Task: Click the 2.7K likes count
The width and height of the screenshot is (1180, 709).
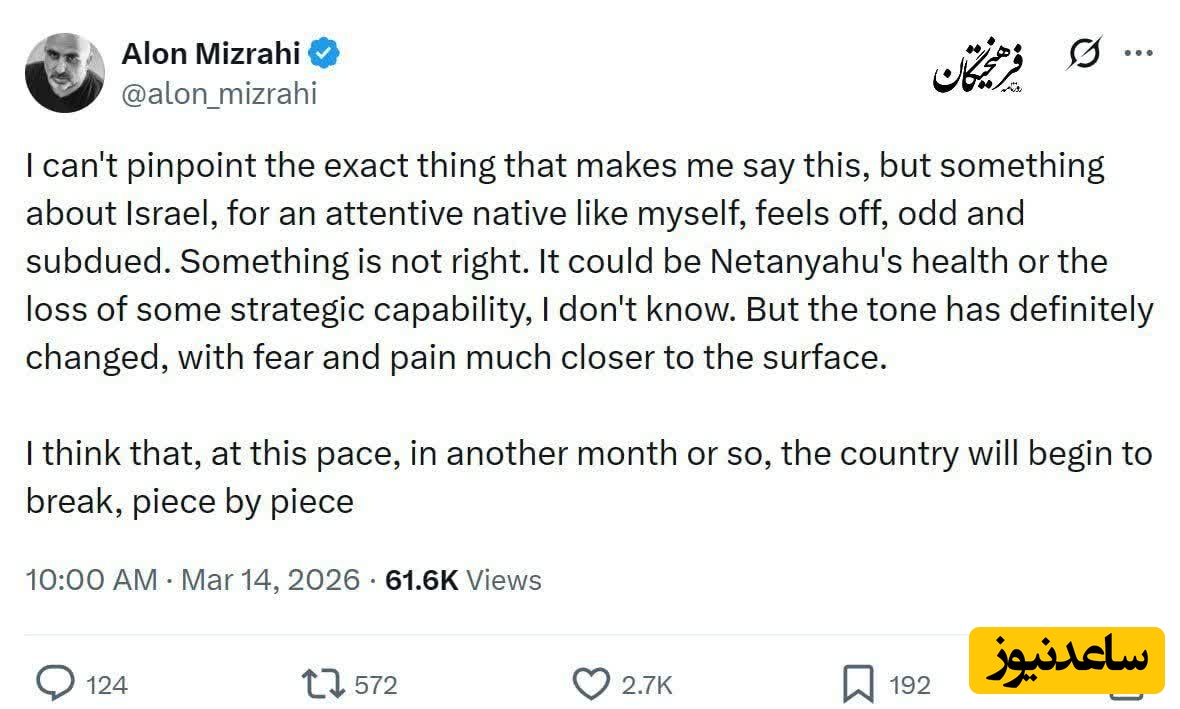Action: [x=647, y=685]
